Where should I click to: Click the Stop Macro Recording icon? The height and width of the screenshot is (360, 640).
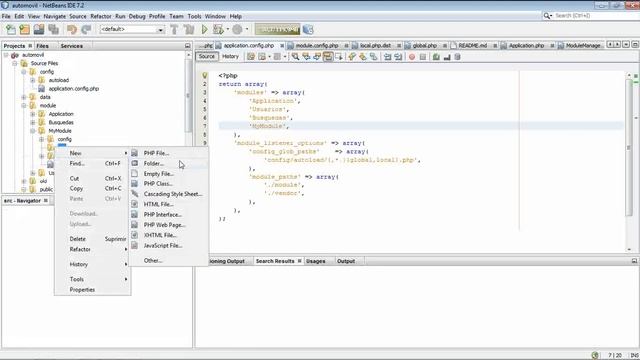[423, 57]
